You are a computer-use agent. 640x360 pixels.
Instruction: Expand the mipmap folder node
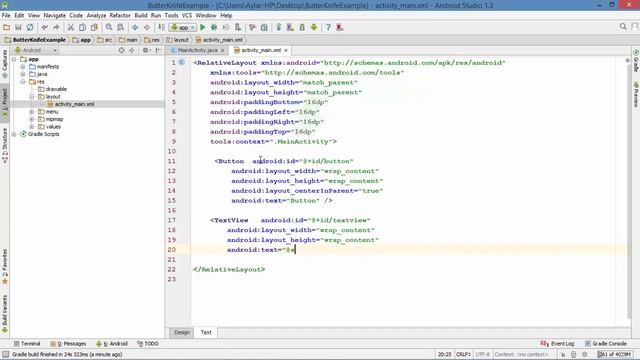click(32, 119)
